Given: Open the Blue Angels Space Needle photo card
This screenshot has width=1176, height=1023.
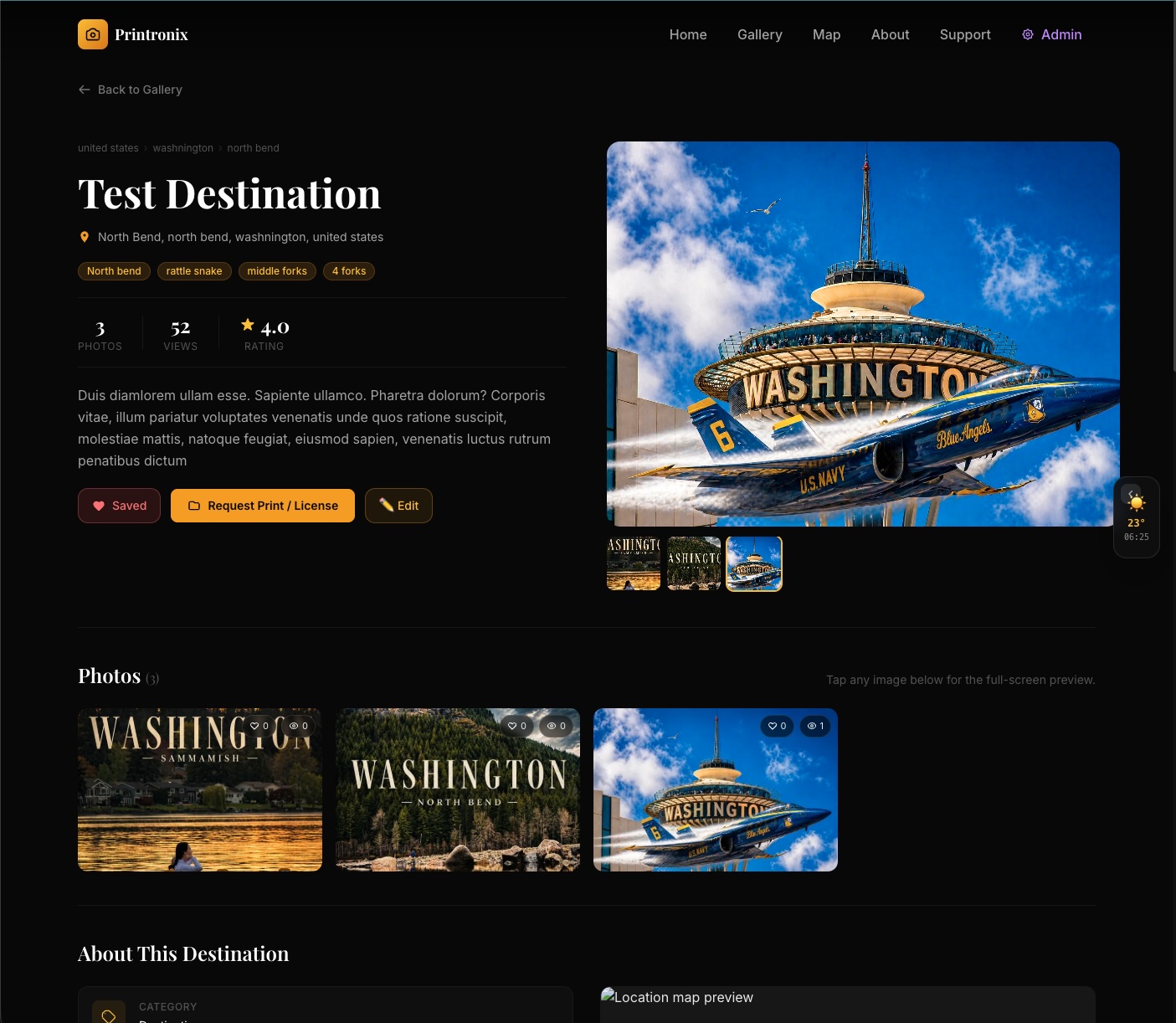Looking at the screenshot, I should [716, 789].
